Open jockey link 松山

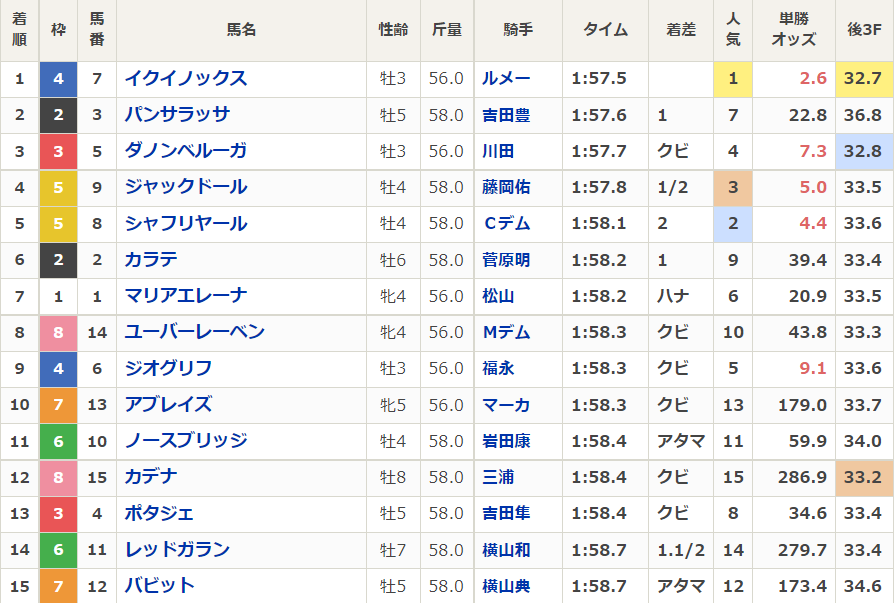498,296
